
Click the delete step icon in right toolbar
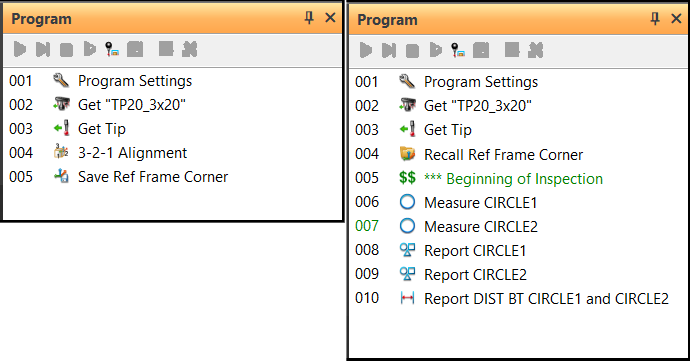coord(536,50)
